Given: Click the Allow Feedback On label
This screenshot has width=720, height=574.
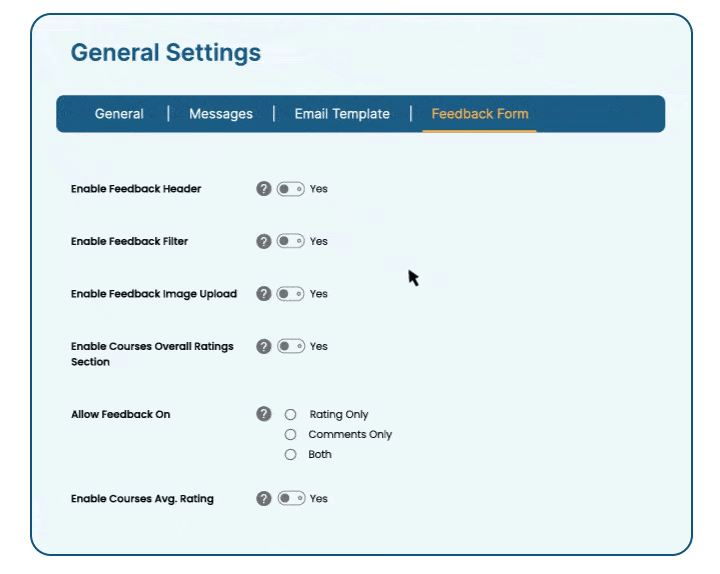Looking at the screenshot, I should coord(121,414).
